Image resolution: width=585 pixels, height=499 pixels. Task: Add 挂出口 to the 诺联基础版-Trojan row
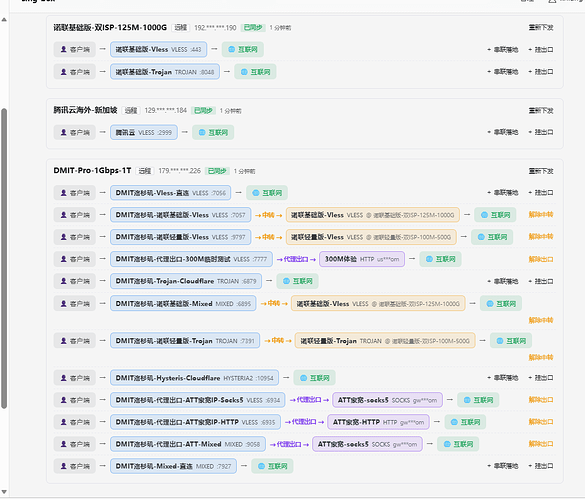541,72
